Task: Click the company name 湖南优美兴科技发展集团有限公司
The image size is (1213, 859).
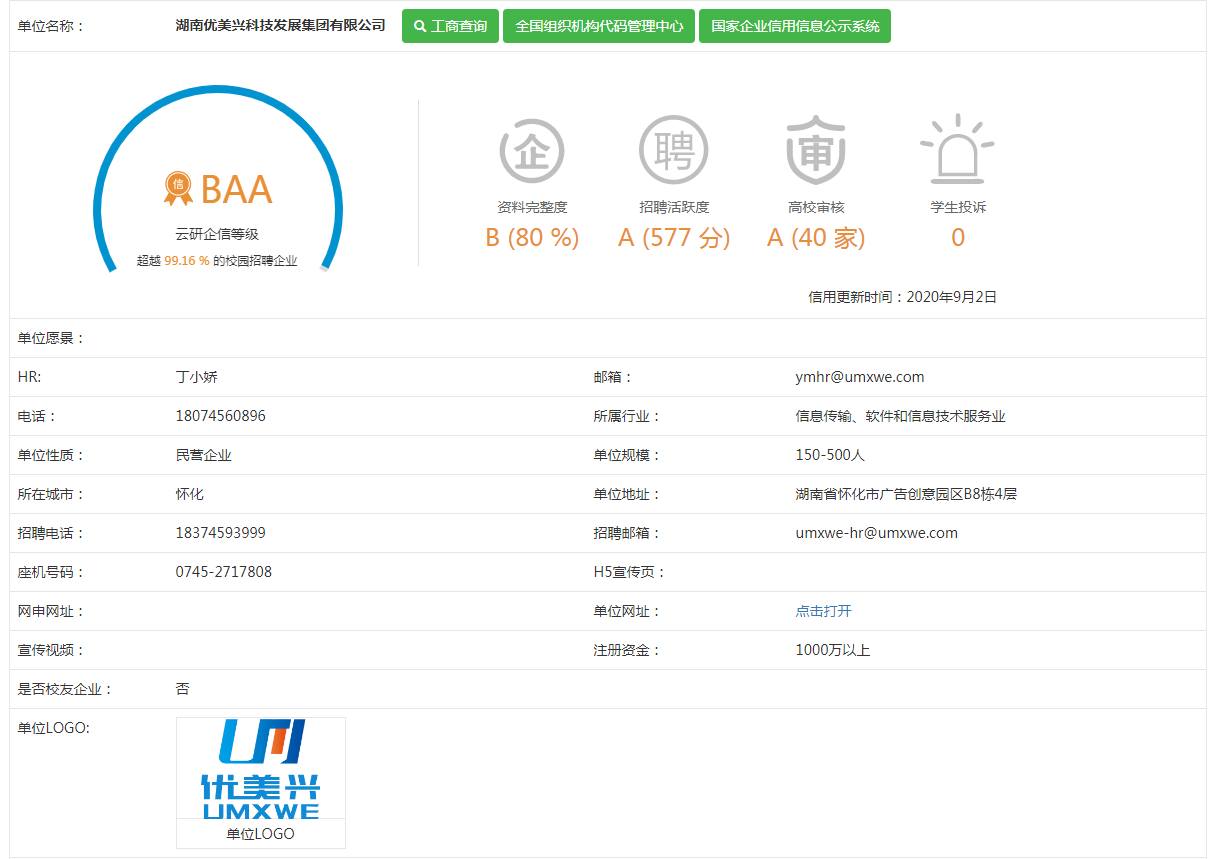Action: pos(280,26)
